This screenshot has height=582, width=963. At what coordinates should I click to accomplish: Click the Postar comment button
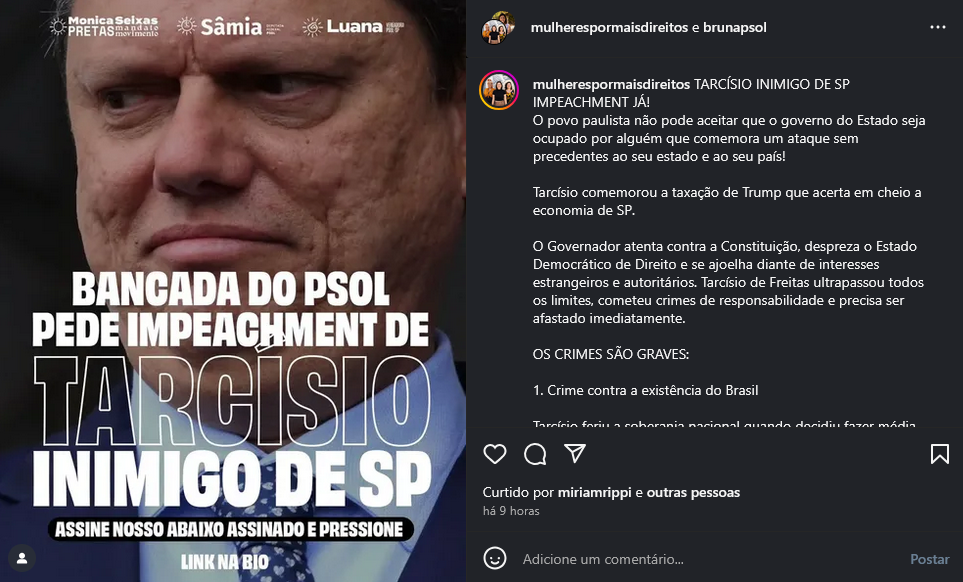click(929, 559)
